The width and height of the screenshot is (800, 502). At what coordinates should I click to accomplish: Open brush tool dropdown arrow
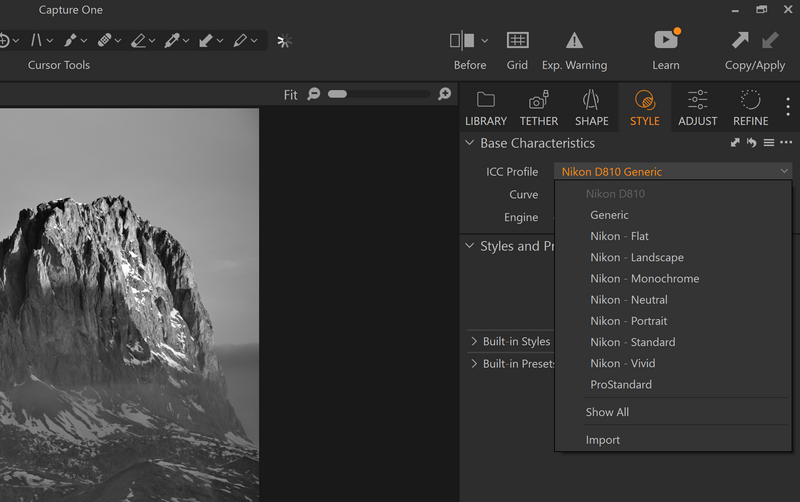pos(84,41)
